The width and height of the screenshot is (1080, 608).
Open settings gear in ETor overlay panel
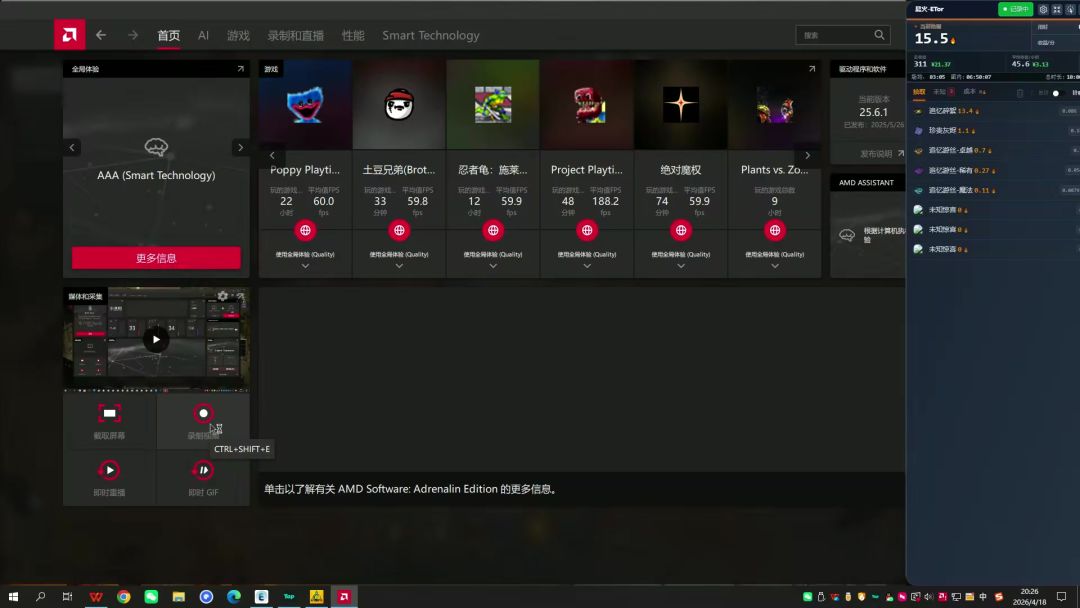click(x=1043, y=9)
